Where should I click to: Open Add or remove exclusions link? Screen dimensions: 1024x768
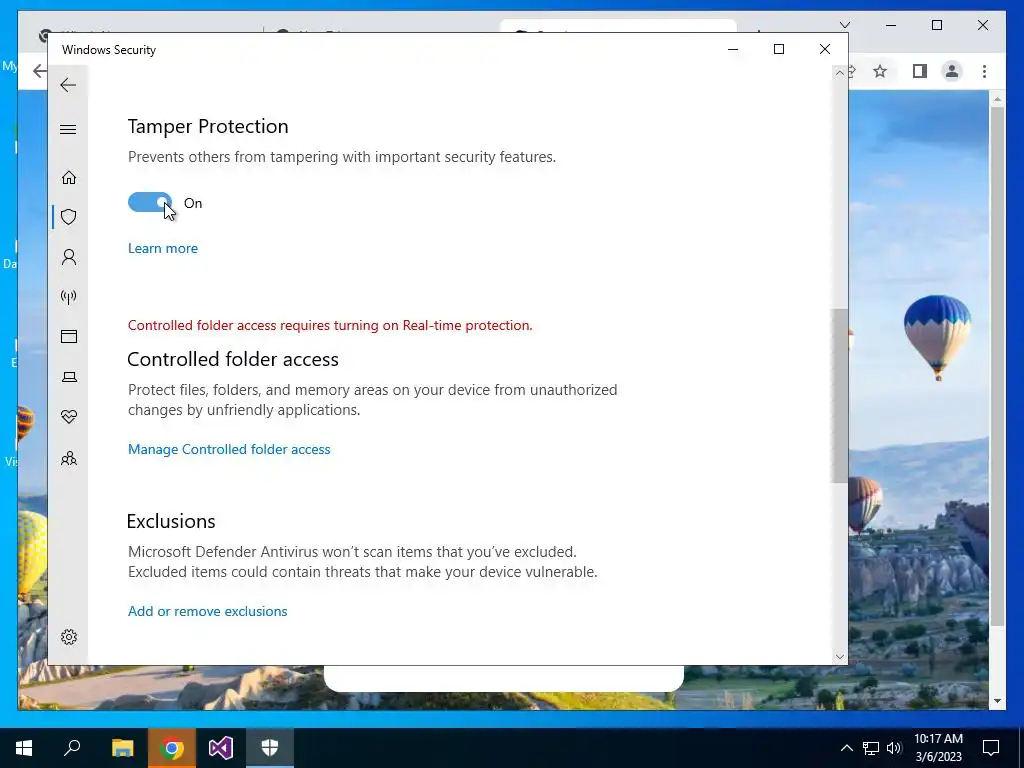tap(208, 611)
